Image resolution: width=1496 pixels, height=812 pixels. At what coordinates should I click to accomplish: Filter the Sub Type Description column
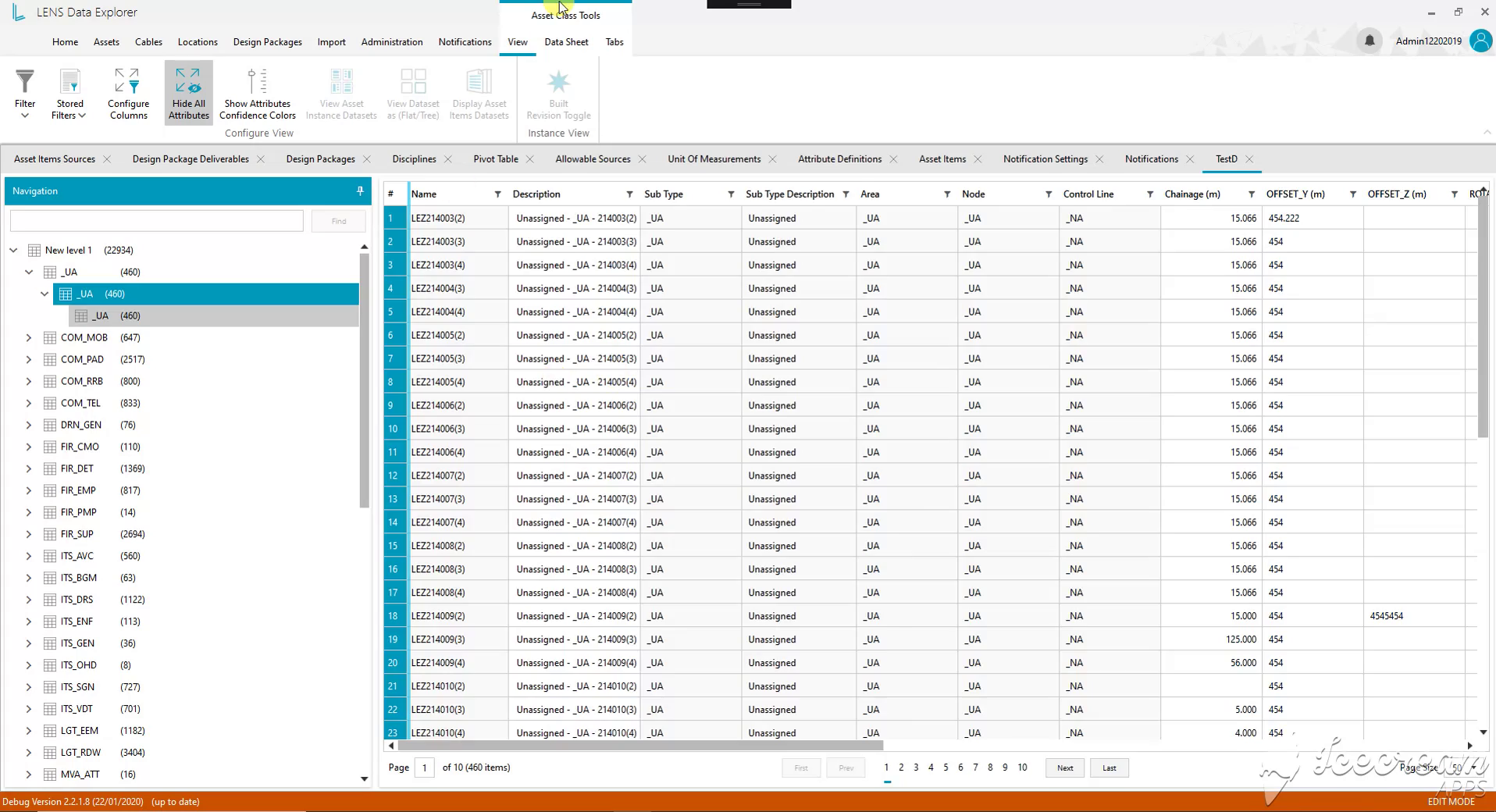(x=846, y=194)
